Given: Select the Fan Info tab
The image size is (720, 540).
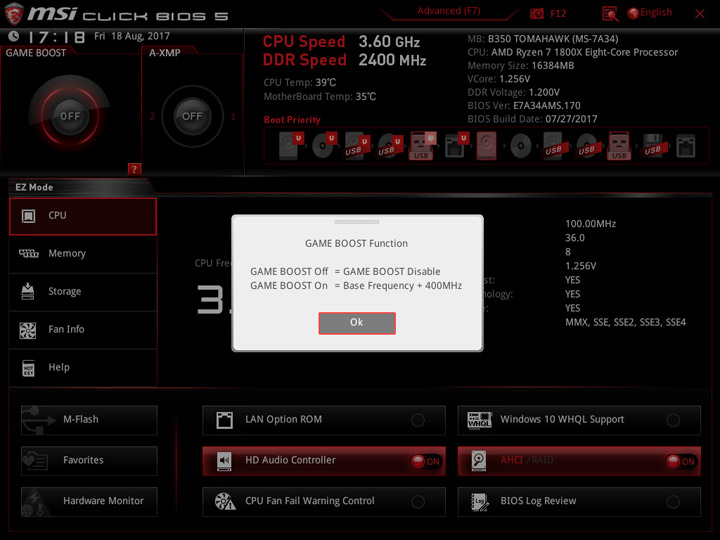Looking at the screenshot, I should (83, 330).
